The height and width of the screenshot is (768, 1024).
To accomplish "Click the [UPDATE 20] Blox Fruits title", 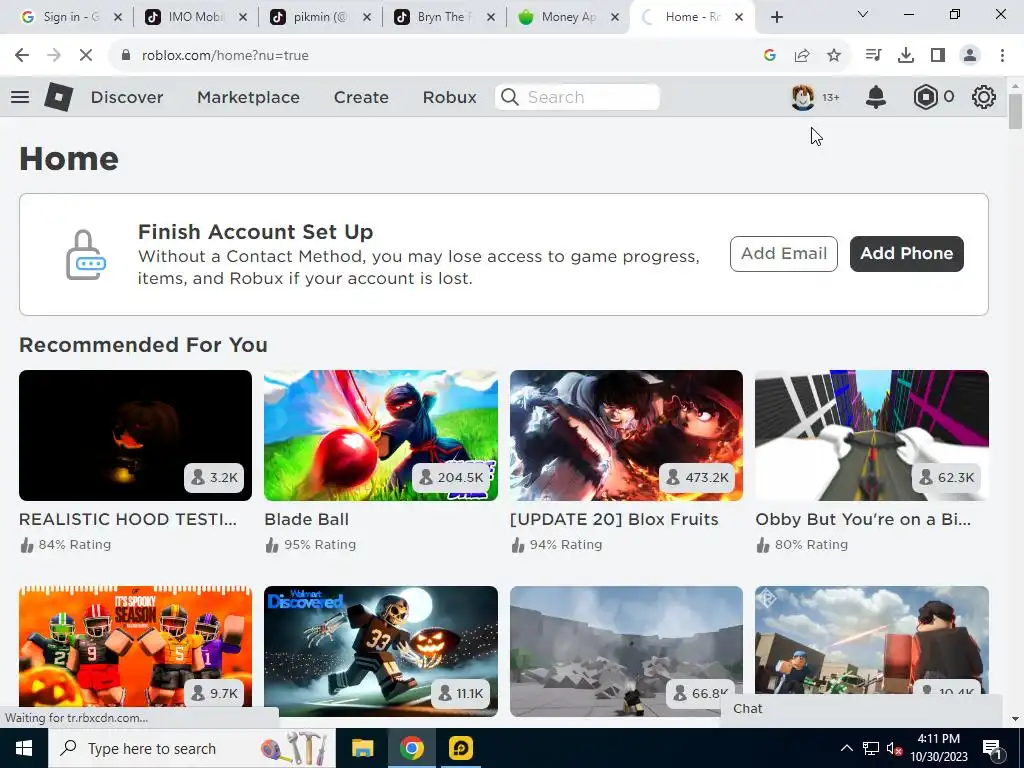I will coord(614,519).
